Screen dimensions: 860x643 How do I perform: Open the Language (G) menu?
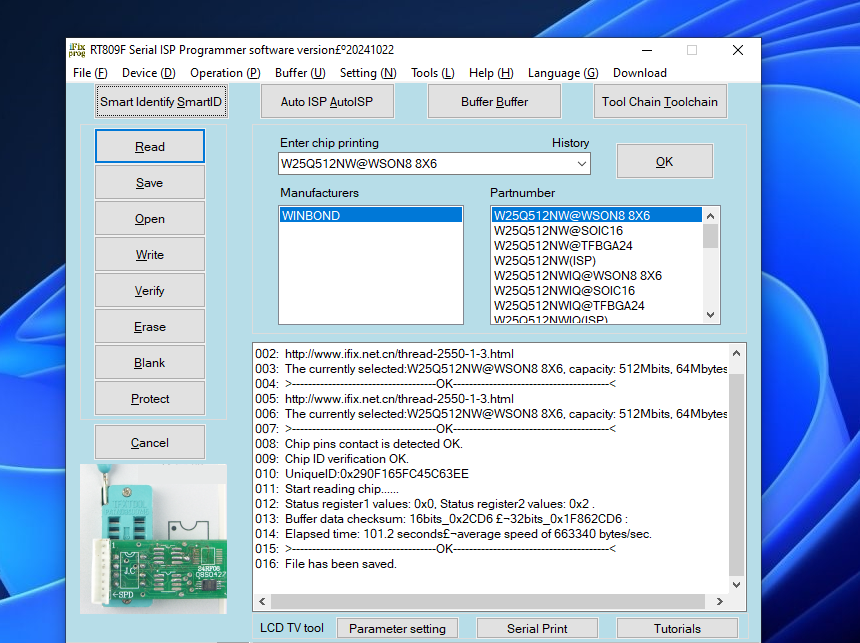(x=563, y=73)
